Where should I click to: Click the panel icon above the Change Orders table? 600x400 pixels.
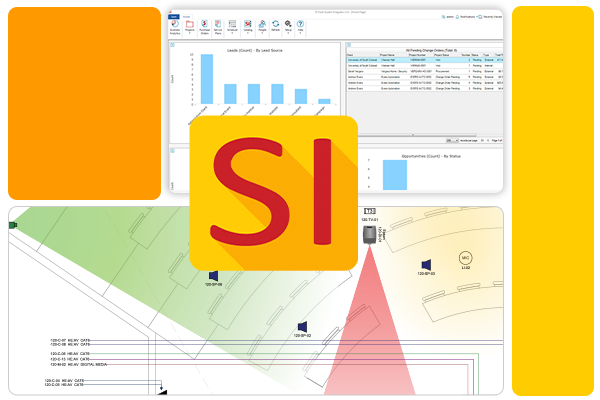[x=349, y=45]
